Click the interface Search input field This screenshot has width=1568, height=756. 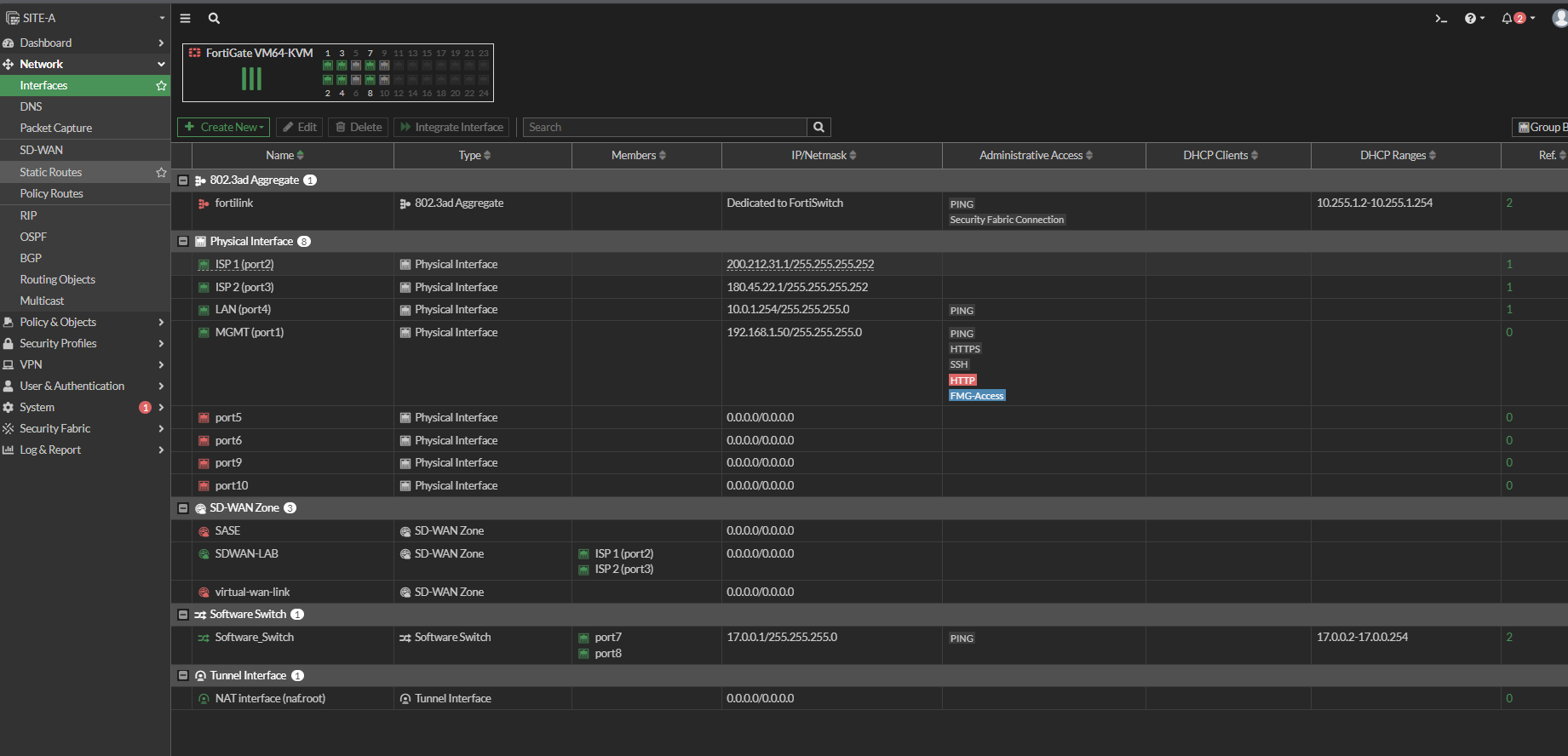664,127
